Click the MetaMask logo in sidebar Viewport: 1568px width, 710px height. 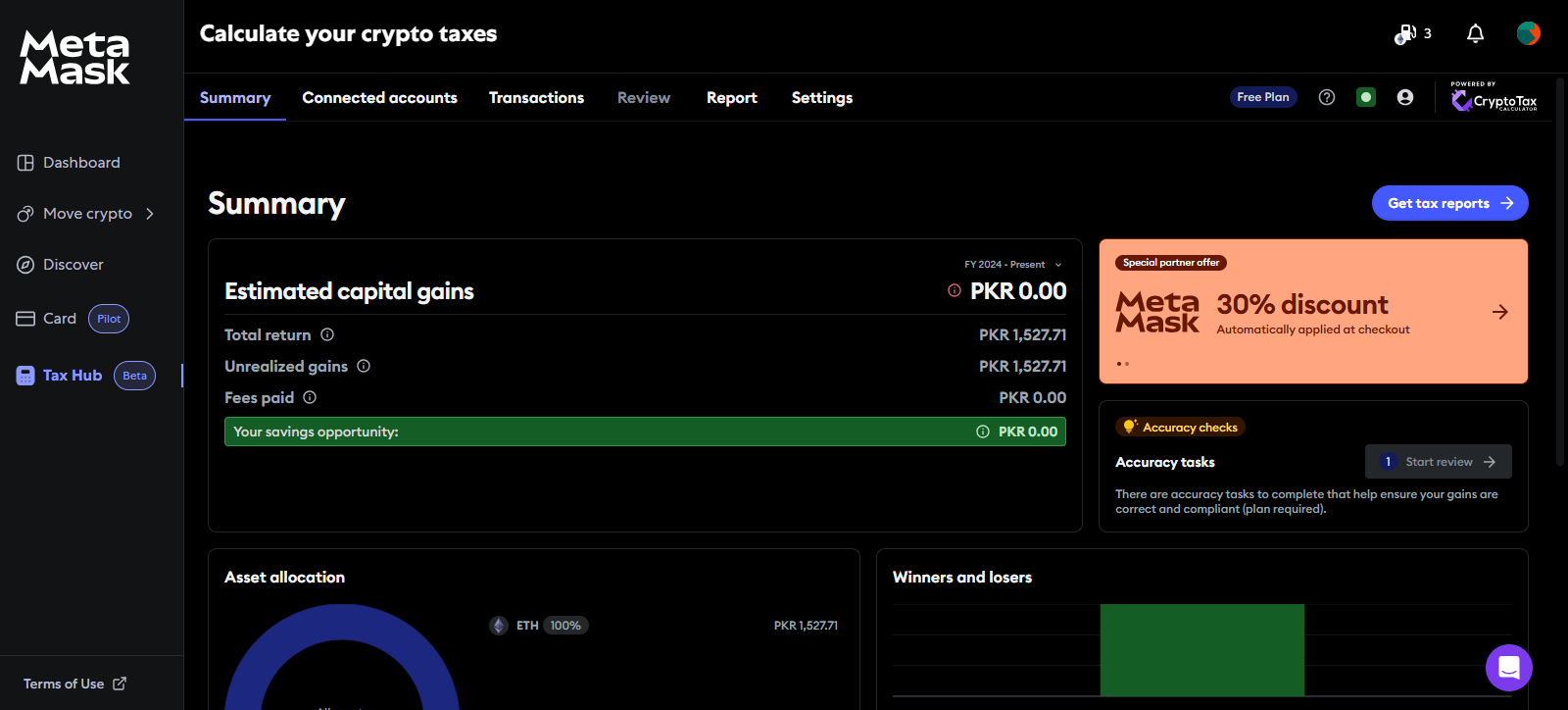coord(74,57)
